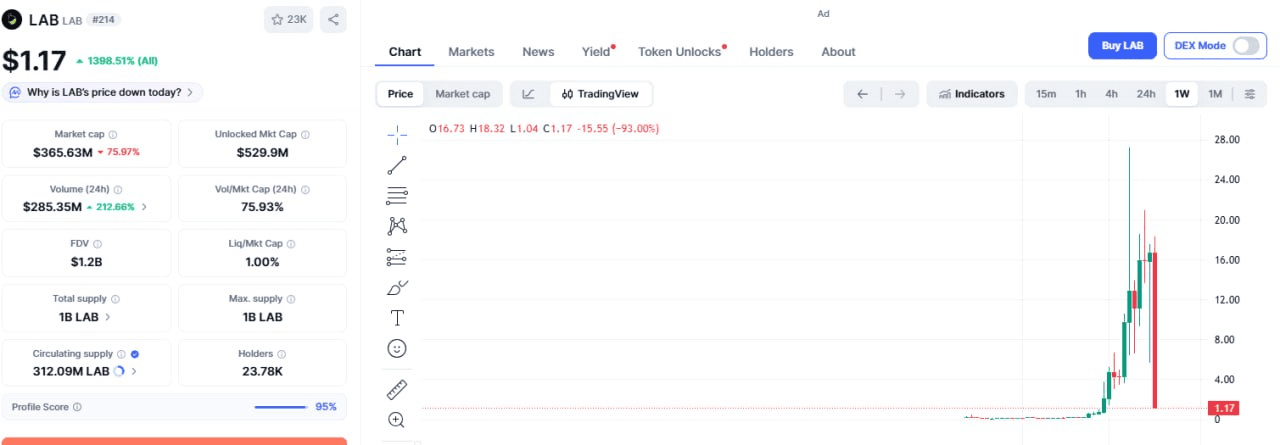Click the Profile Score progress bar
1280x445 pixels.
280,407
